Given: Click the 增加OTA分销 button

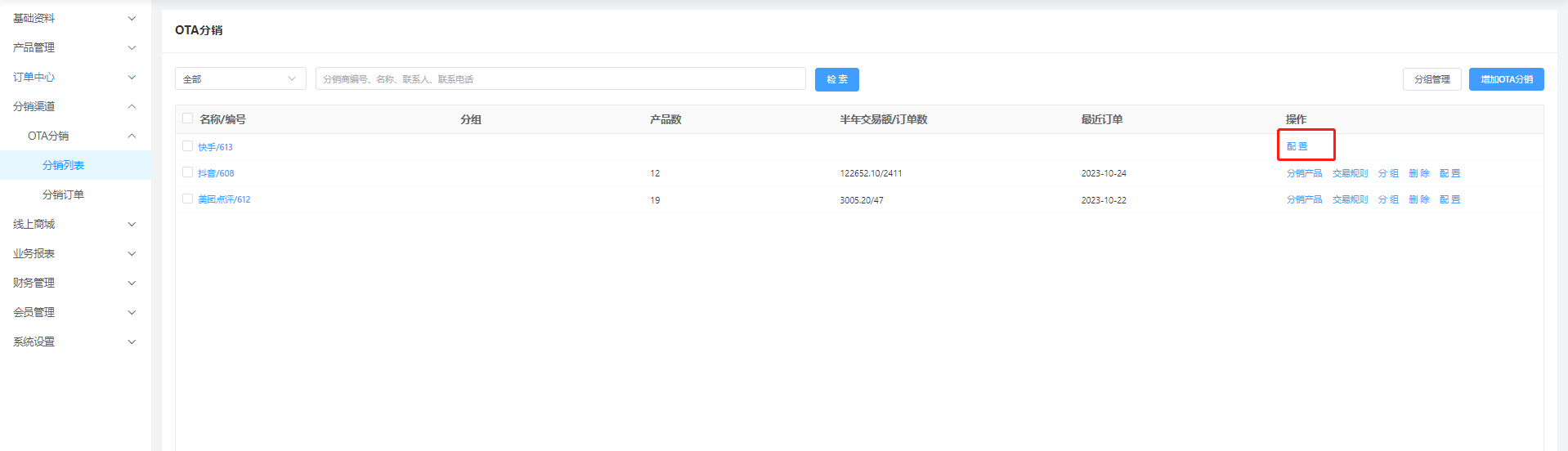Looking at the screenshot, I should [1506, 79].
